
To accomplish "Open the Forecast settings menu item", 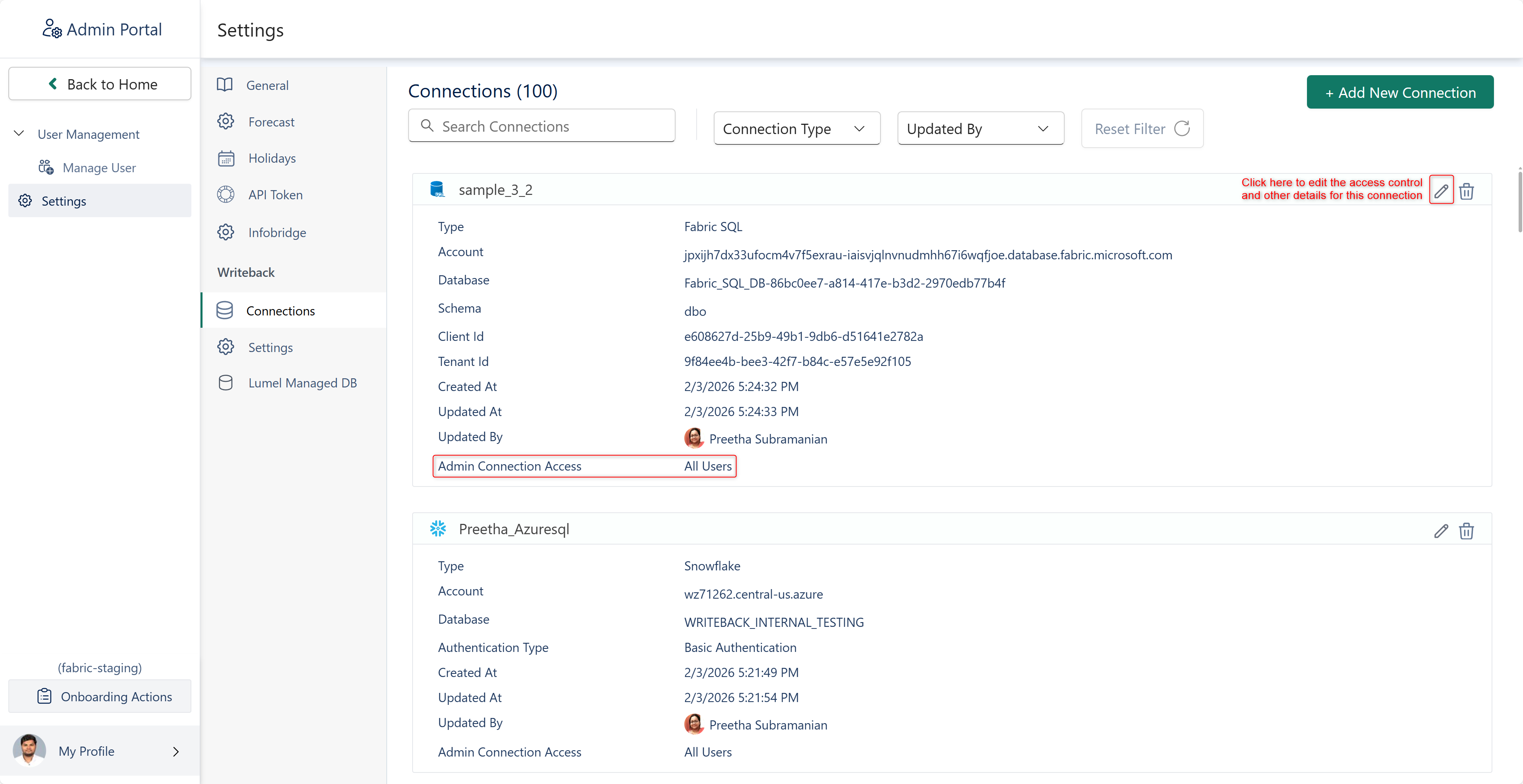I will coord(271,122).
